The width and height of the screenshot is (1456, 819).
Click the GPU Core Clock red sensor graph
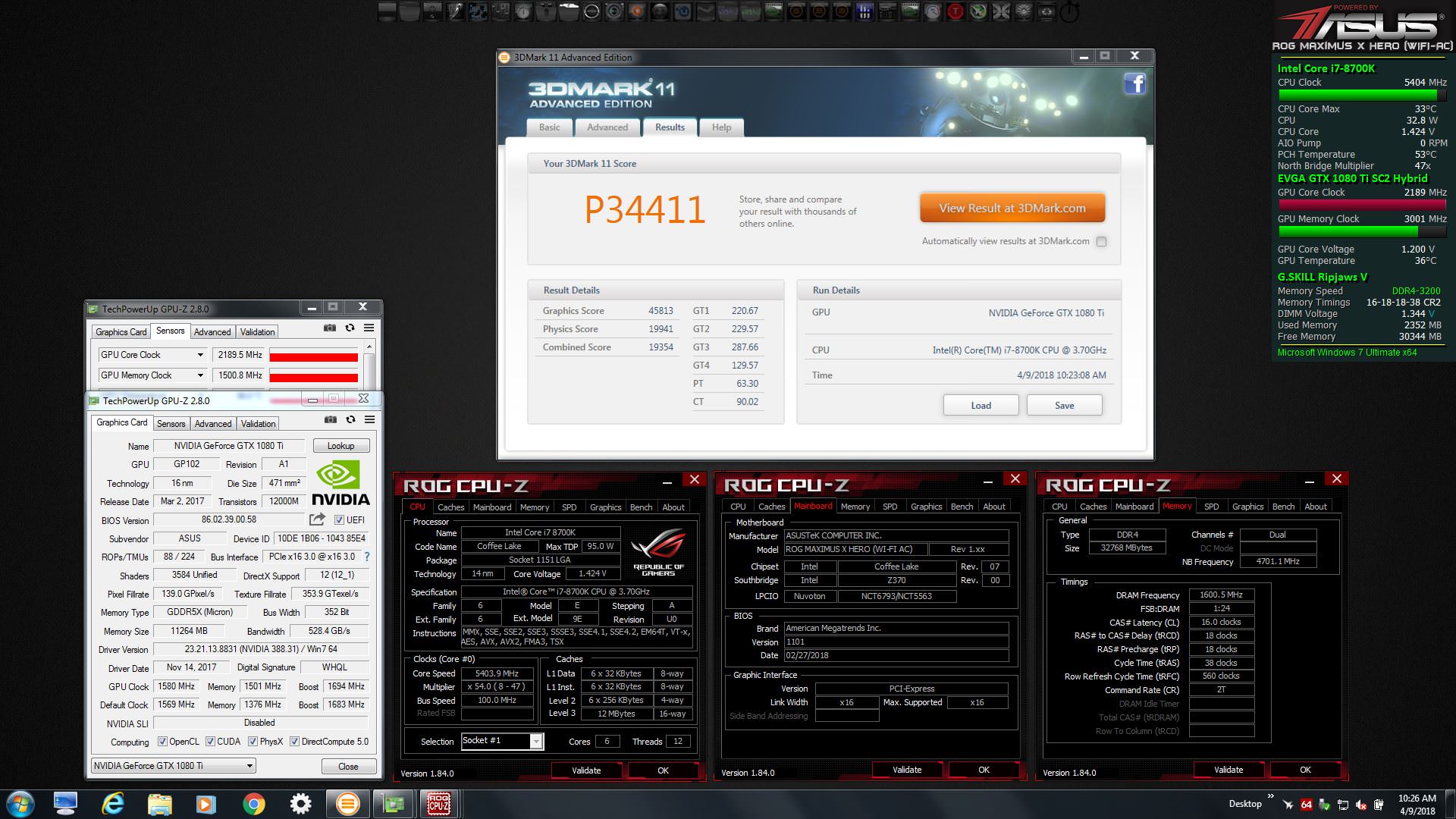pyautogui.click(x=313, y=356)
